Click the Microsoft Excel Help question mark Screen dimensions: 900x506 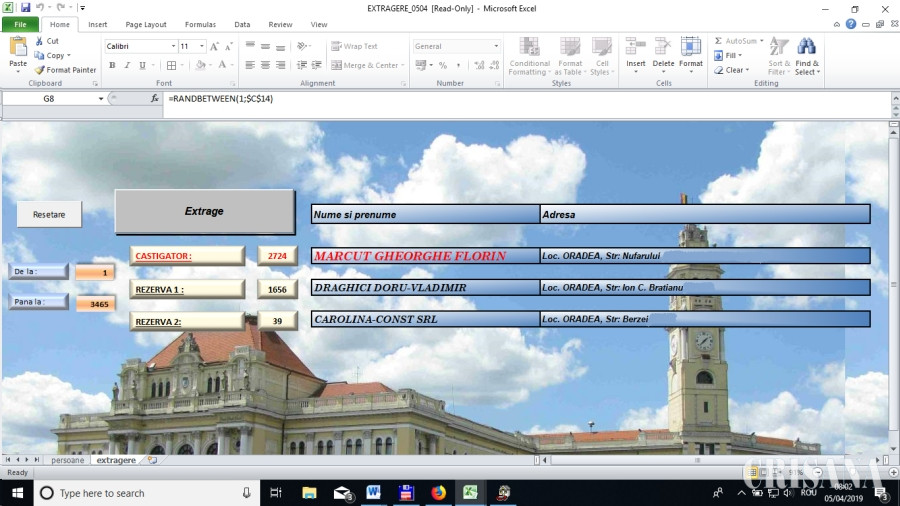click(851, 24)
